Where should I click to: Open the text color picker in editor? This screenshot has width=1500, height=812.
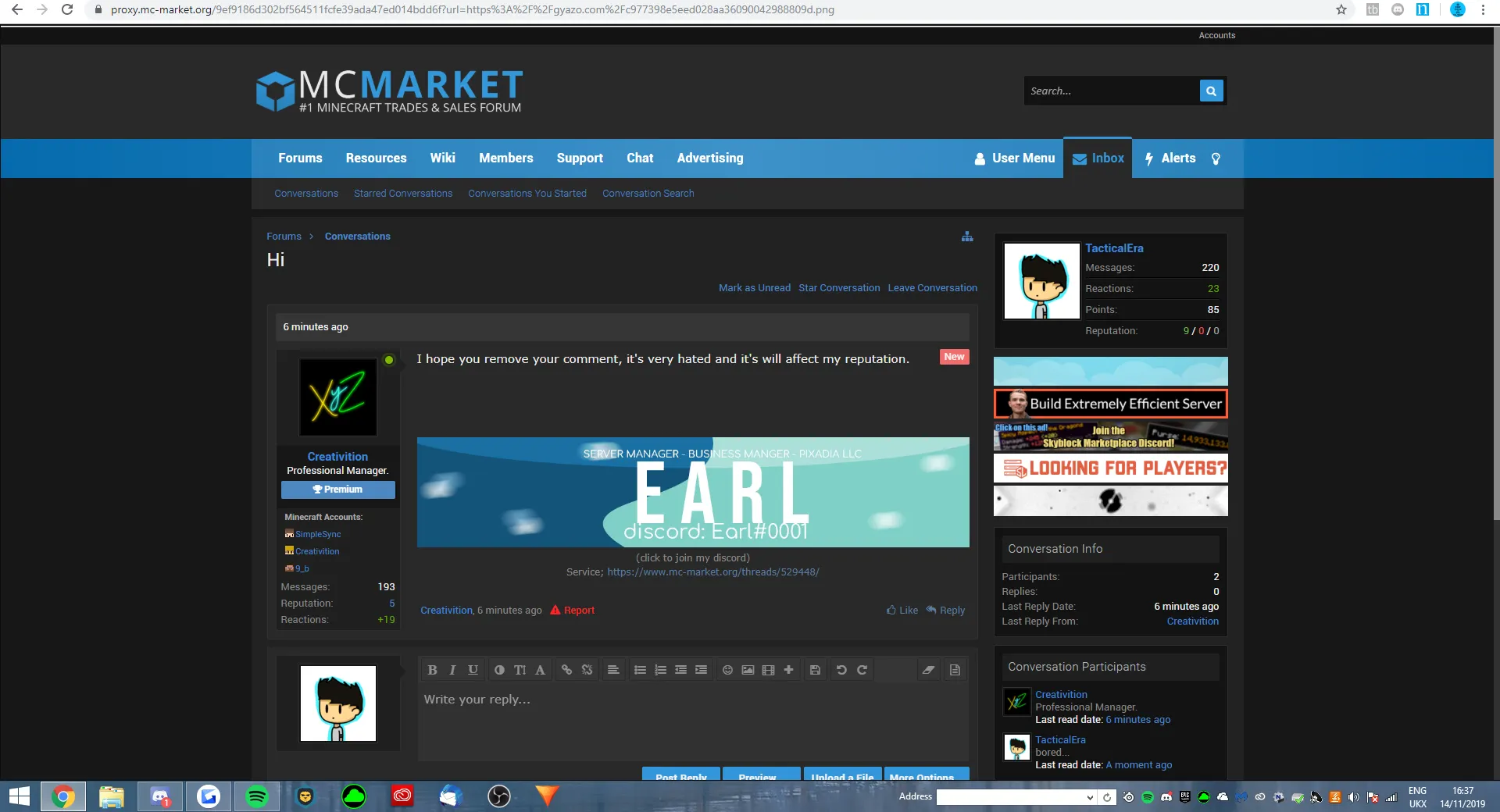pos(499,670)
